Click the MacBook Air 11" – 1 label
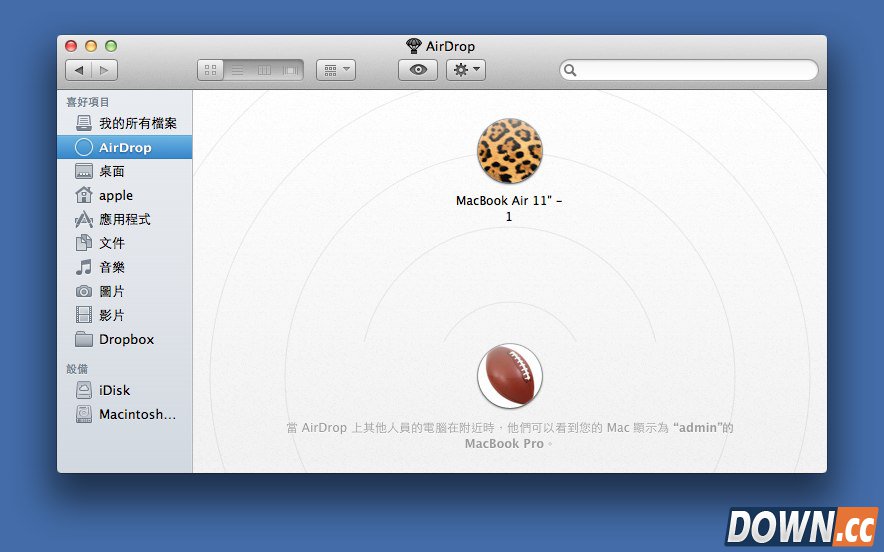This screenshot has height=552, width=884. (509, 208)
